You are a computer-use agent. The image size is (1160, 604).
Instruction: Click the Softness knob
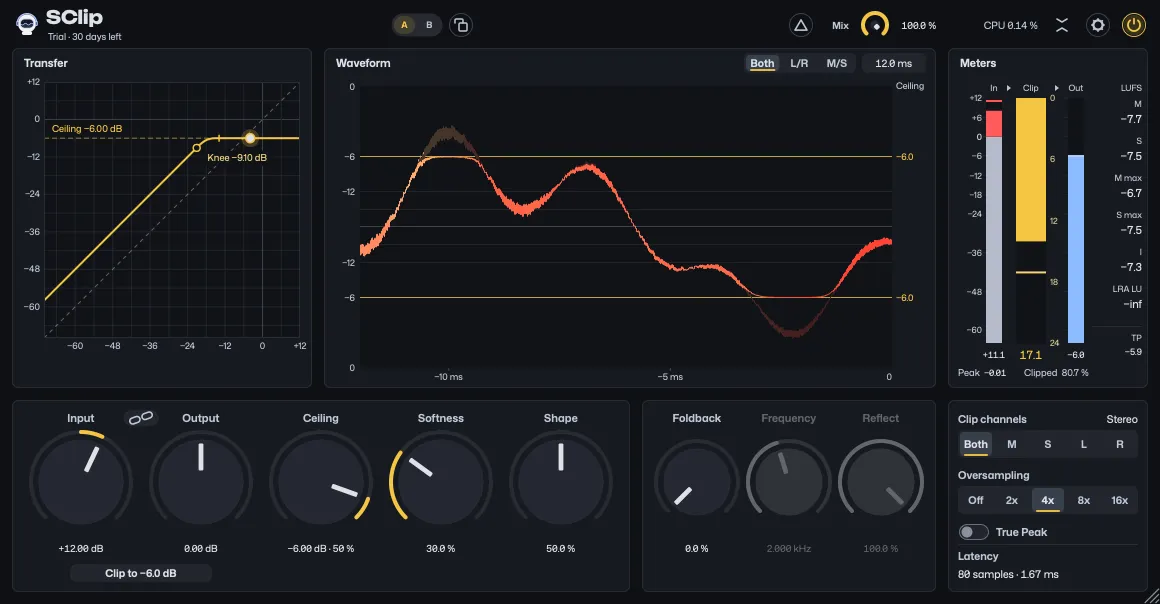pyautogui.click(x=441, y=481)
